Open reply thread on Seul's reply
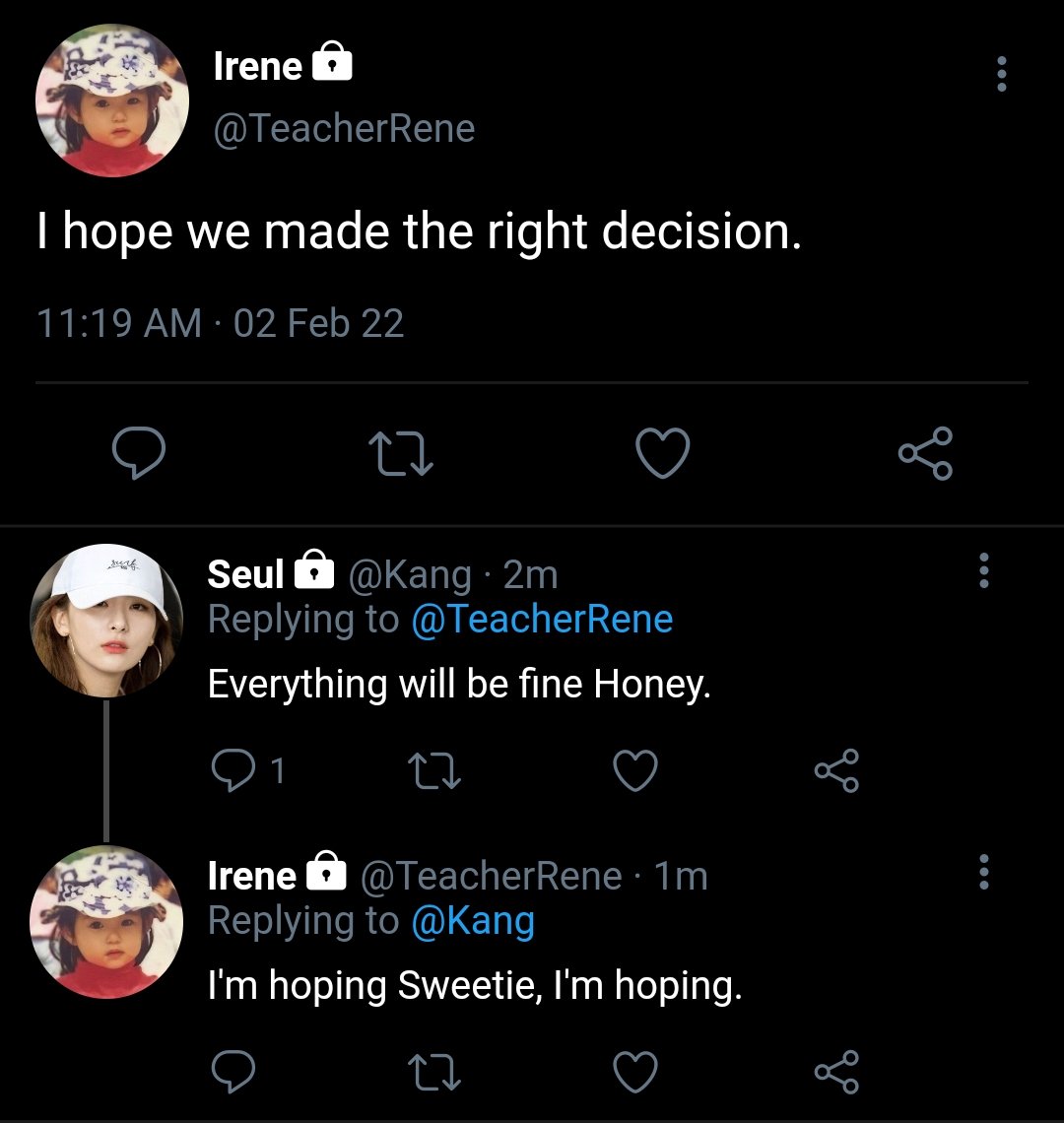The image size is (1064, 1123). coord(234,771)
